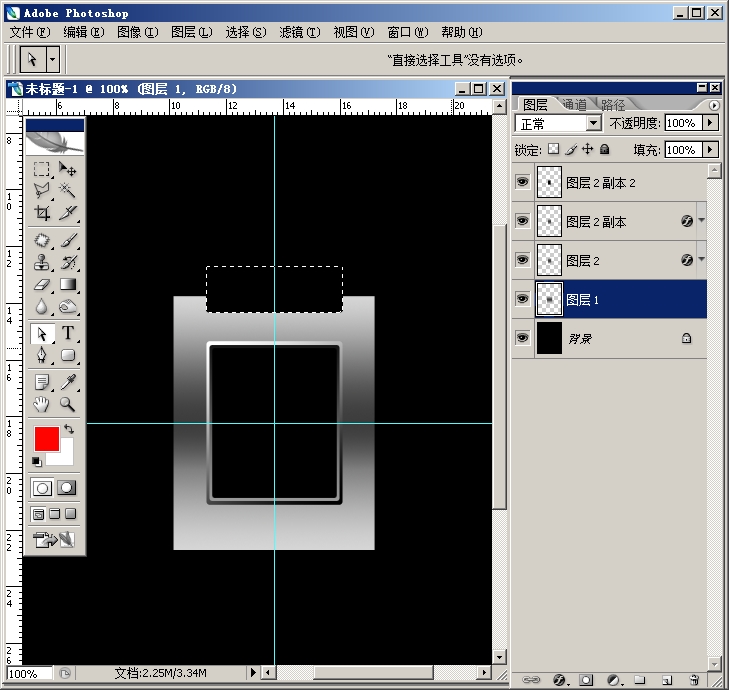Select the Sponge/Dodge tool
This screenshot has height=690, width=729.
(68, 307)
